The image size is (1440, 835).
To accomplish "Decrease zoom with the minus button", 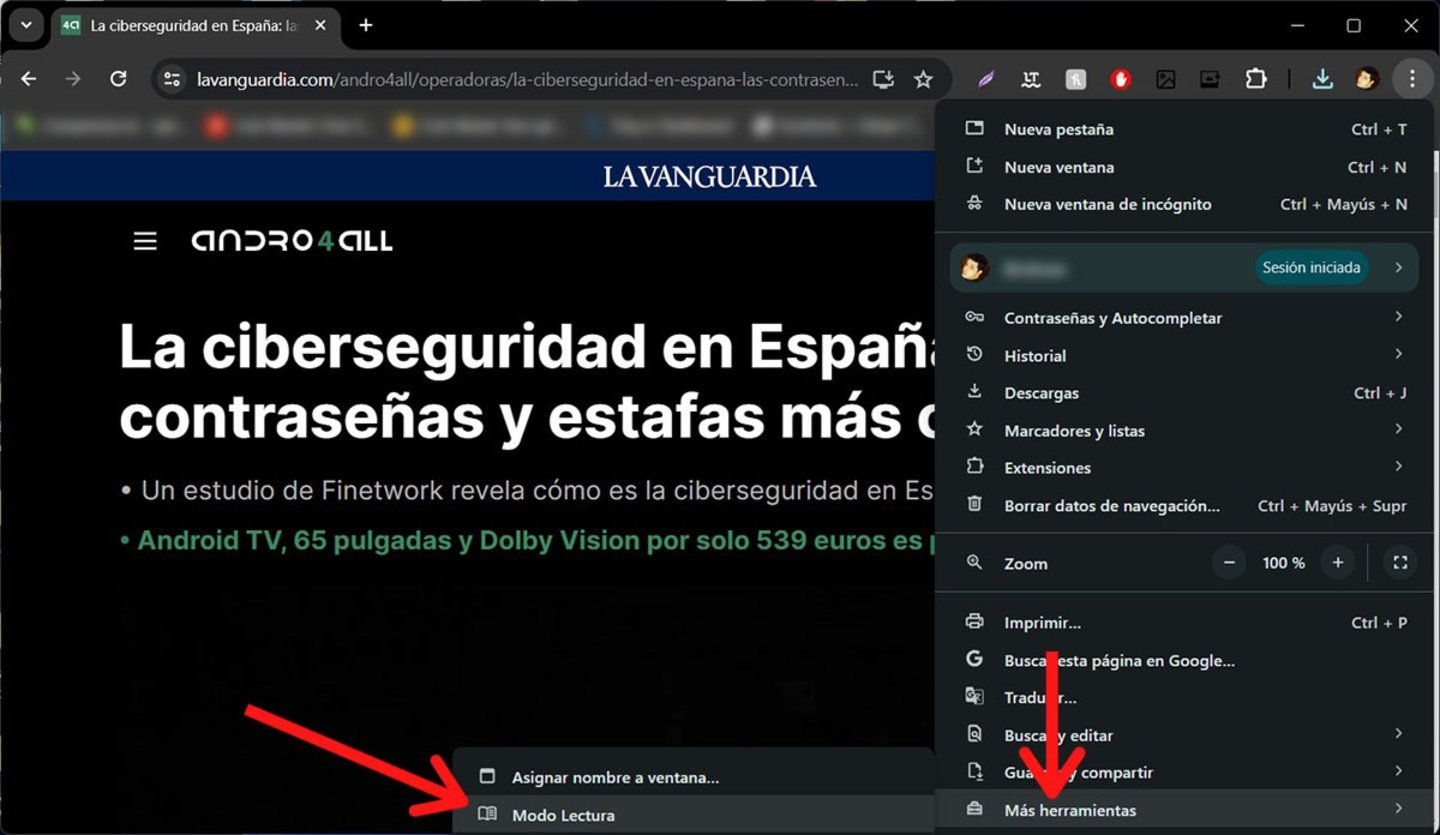I will pos(1230,563).
